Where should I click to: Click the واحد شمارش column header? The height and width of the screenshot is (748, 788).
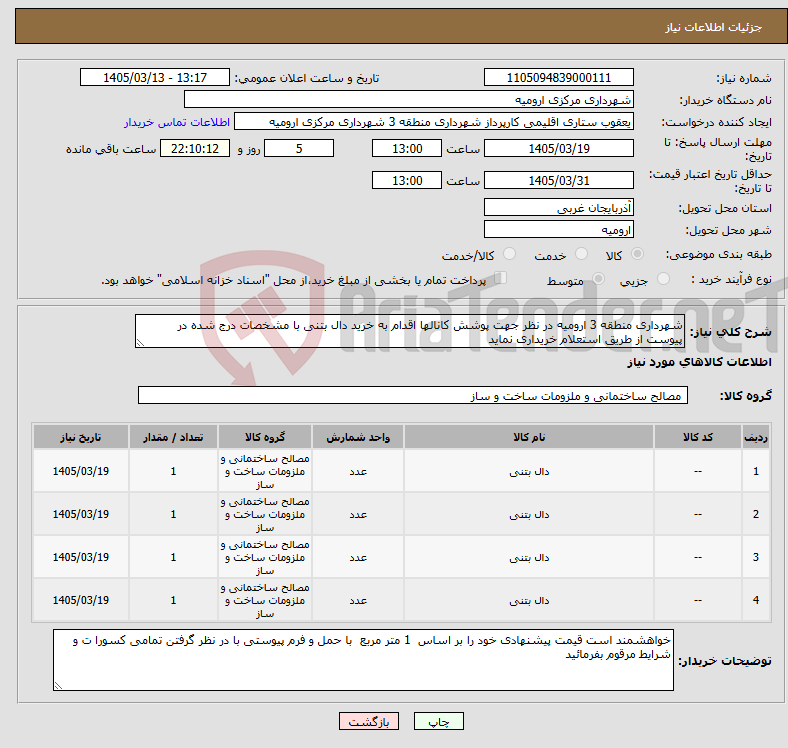(358, 437)
